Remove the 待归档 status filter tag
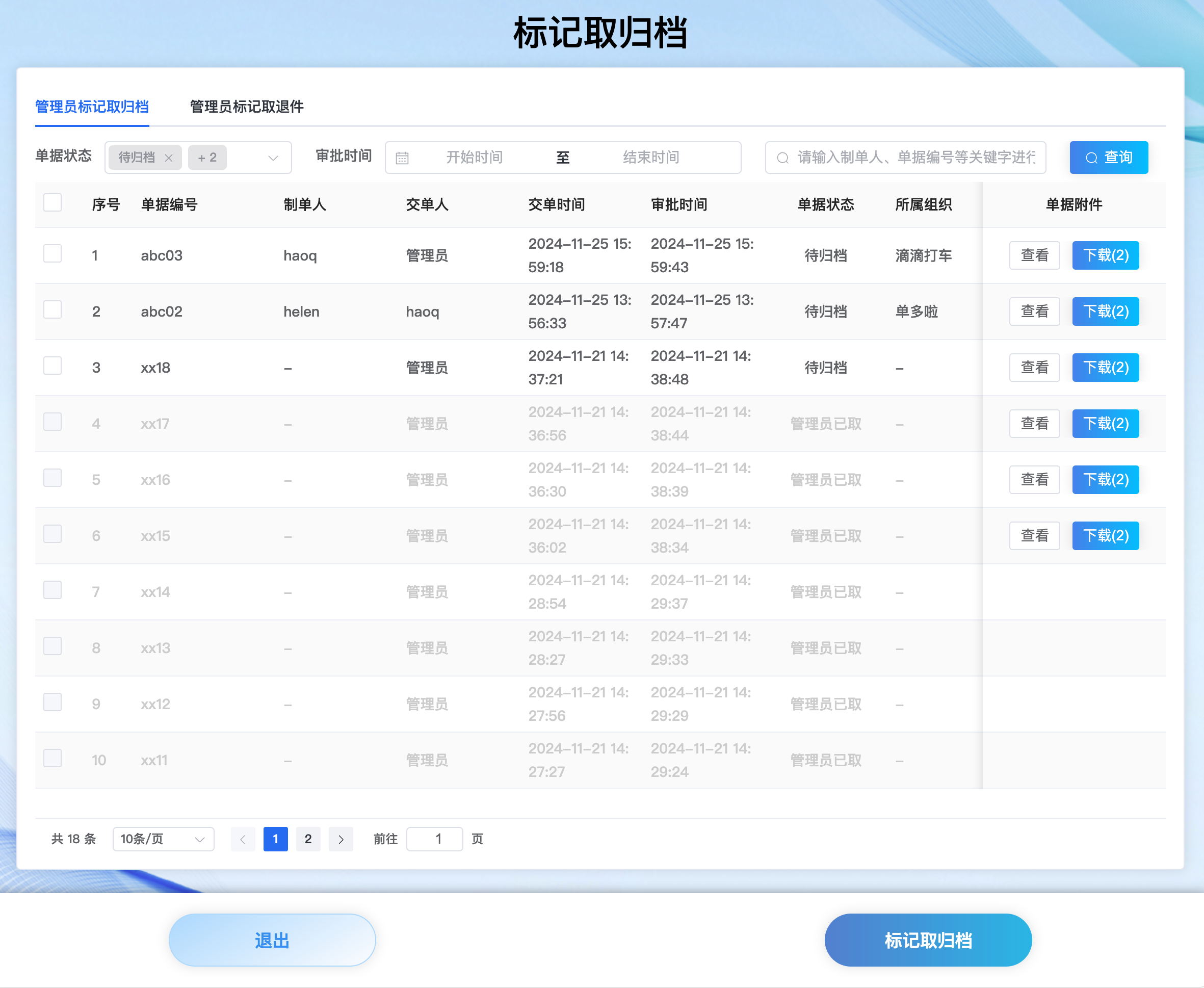This screenshot has height=988, width=1204. pyautogui.click(x=168, y=158)
